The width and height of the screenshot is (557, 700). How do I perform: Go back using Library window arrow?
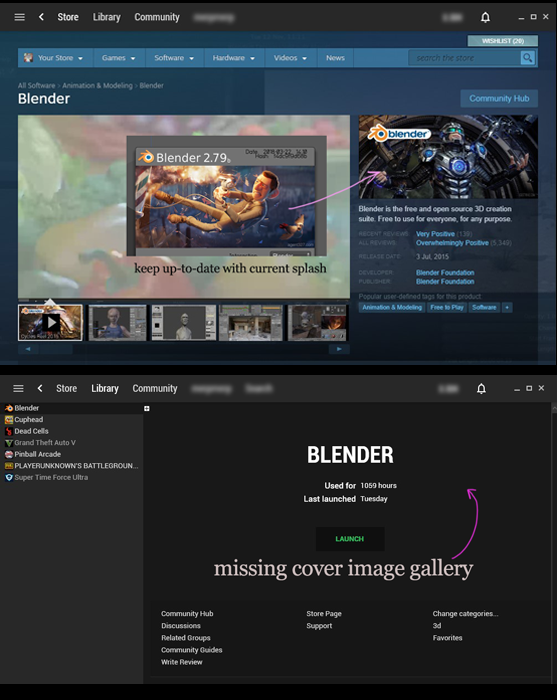(40, 388)
